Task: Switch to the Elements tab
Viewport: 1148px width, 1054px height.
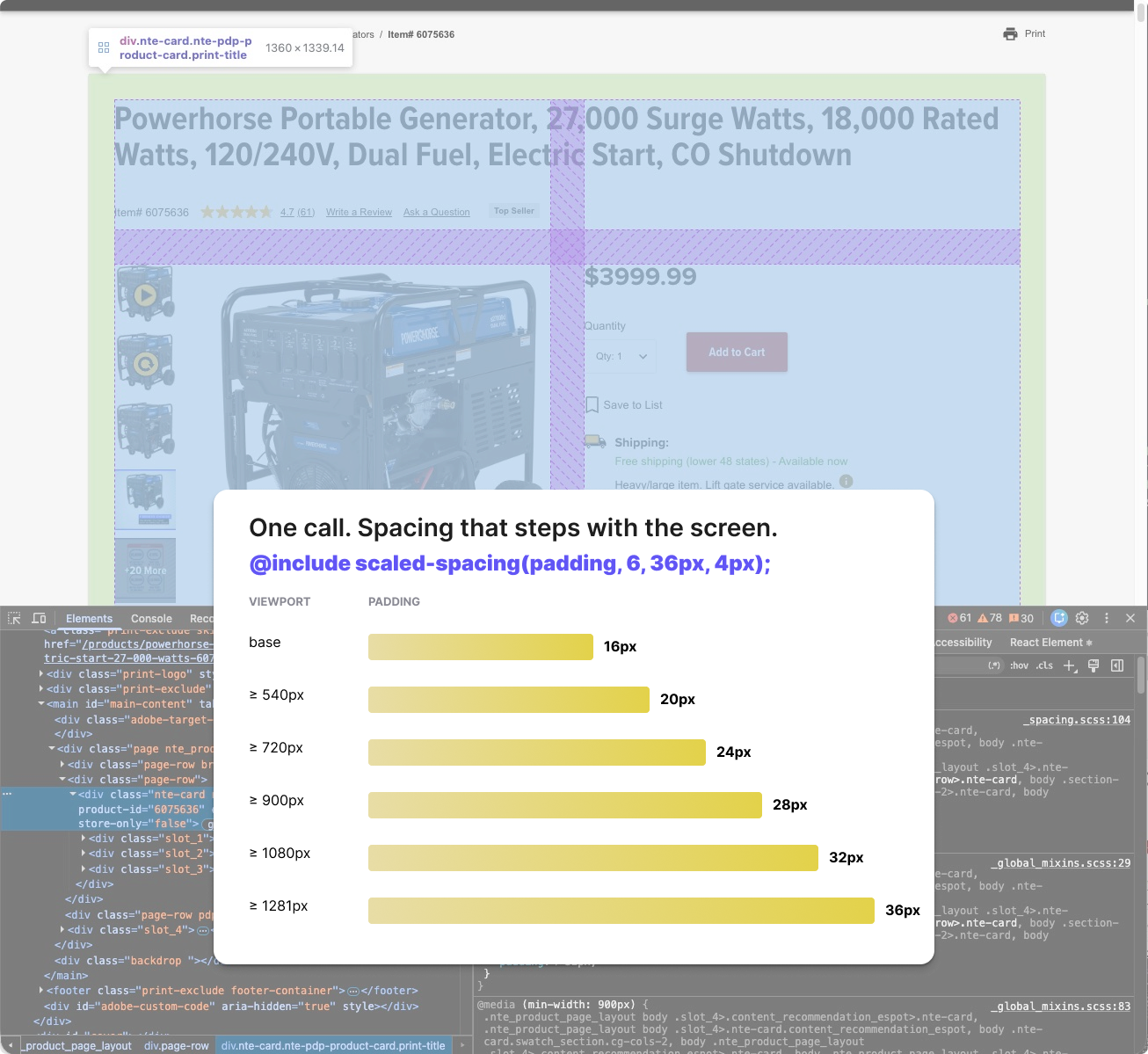Action: coord(89,619)
